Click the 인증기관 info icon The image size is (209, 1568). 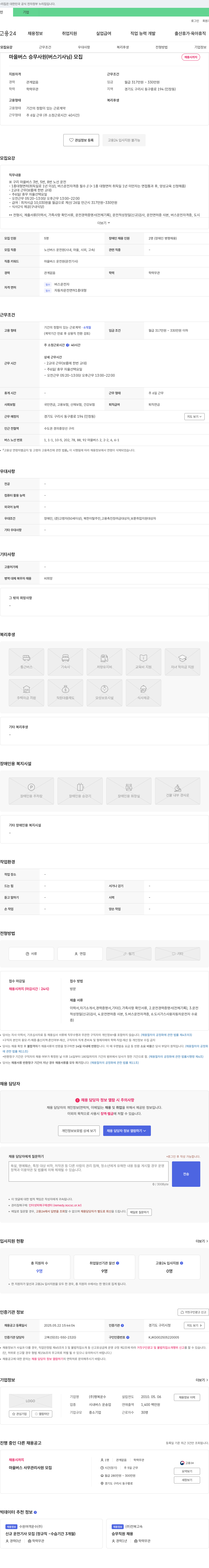(x=123, y=1325)
